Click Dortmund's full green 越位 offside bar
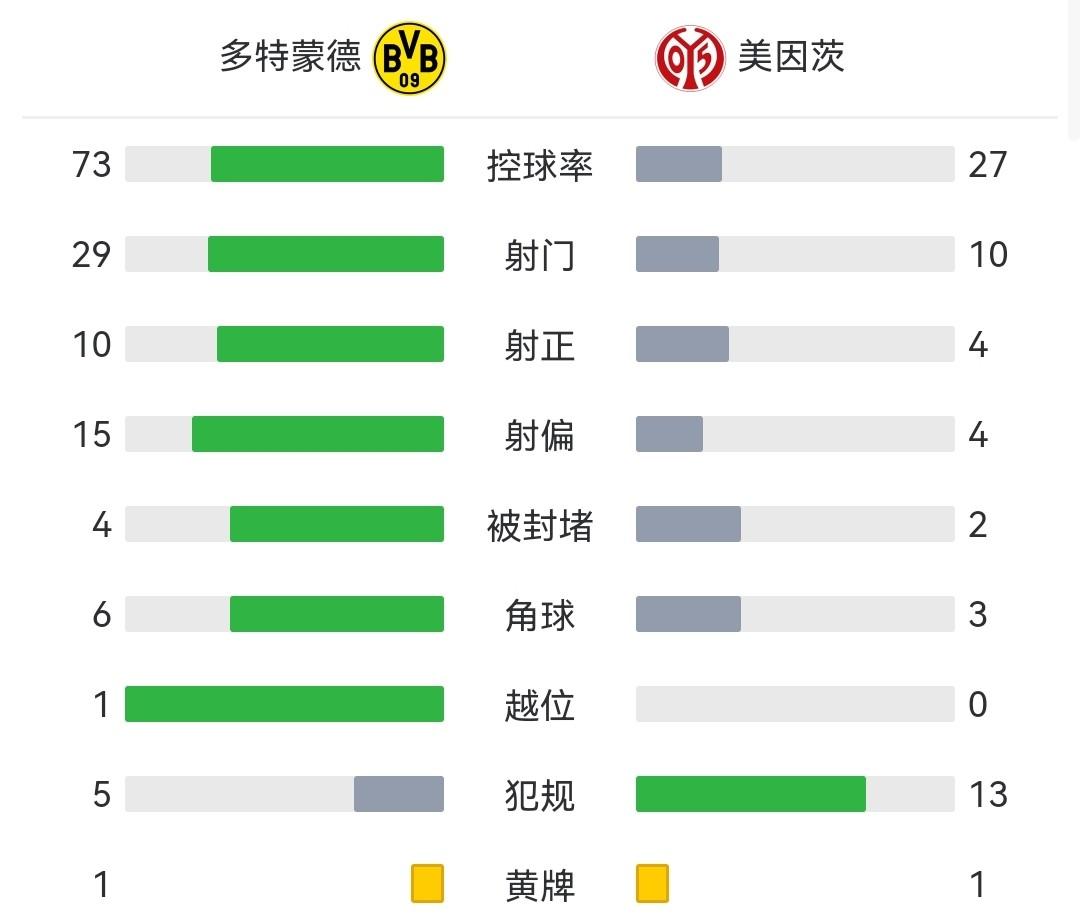Viewport: 1080px width, 920px height. pos(284,704)
